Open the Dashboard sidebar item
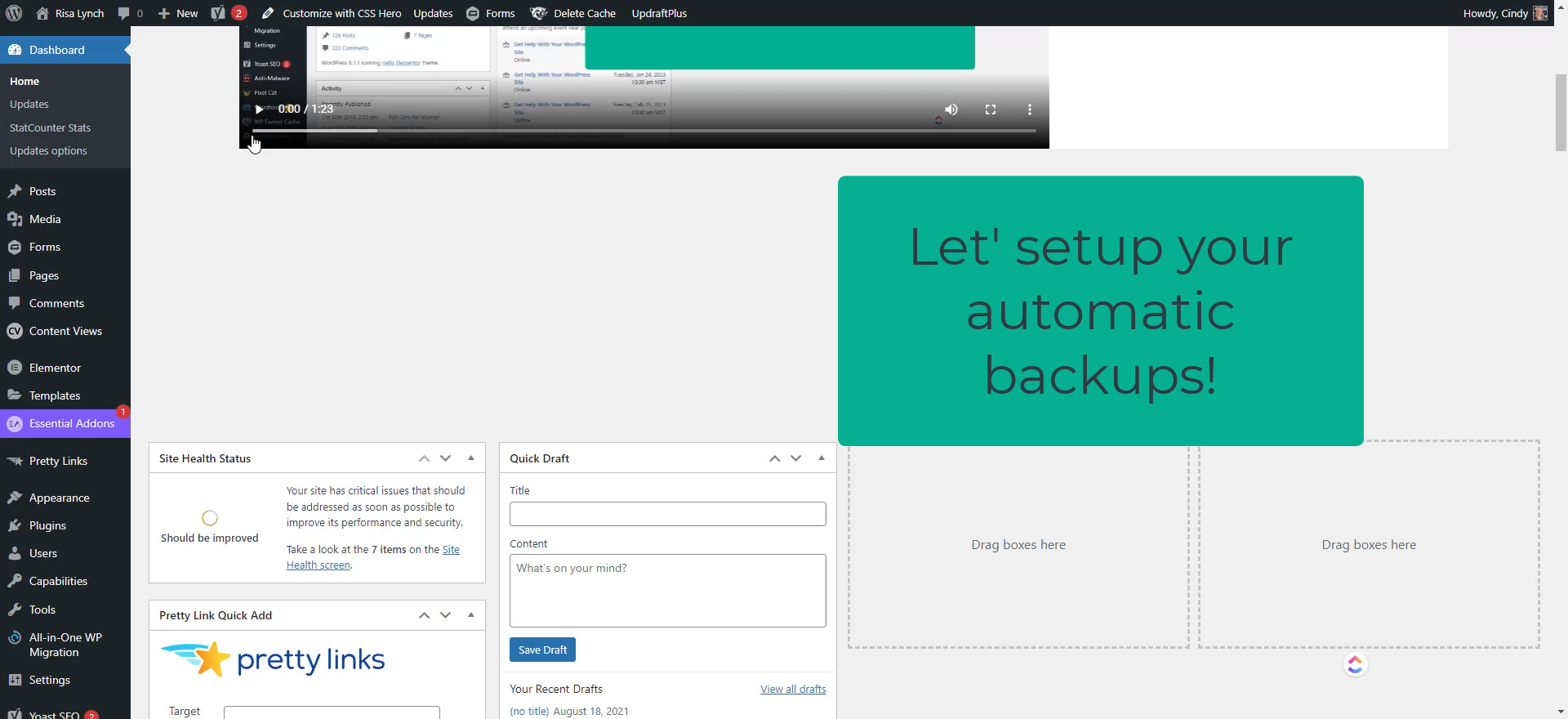The image size is (1568, 719). point(65,50)
